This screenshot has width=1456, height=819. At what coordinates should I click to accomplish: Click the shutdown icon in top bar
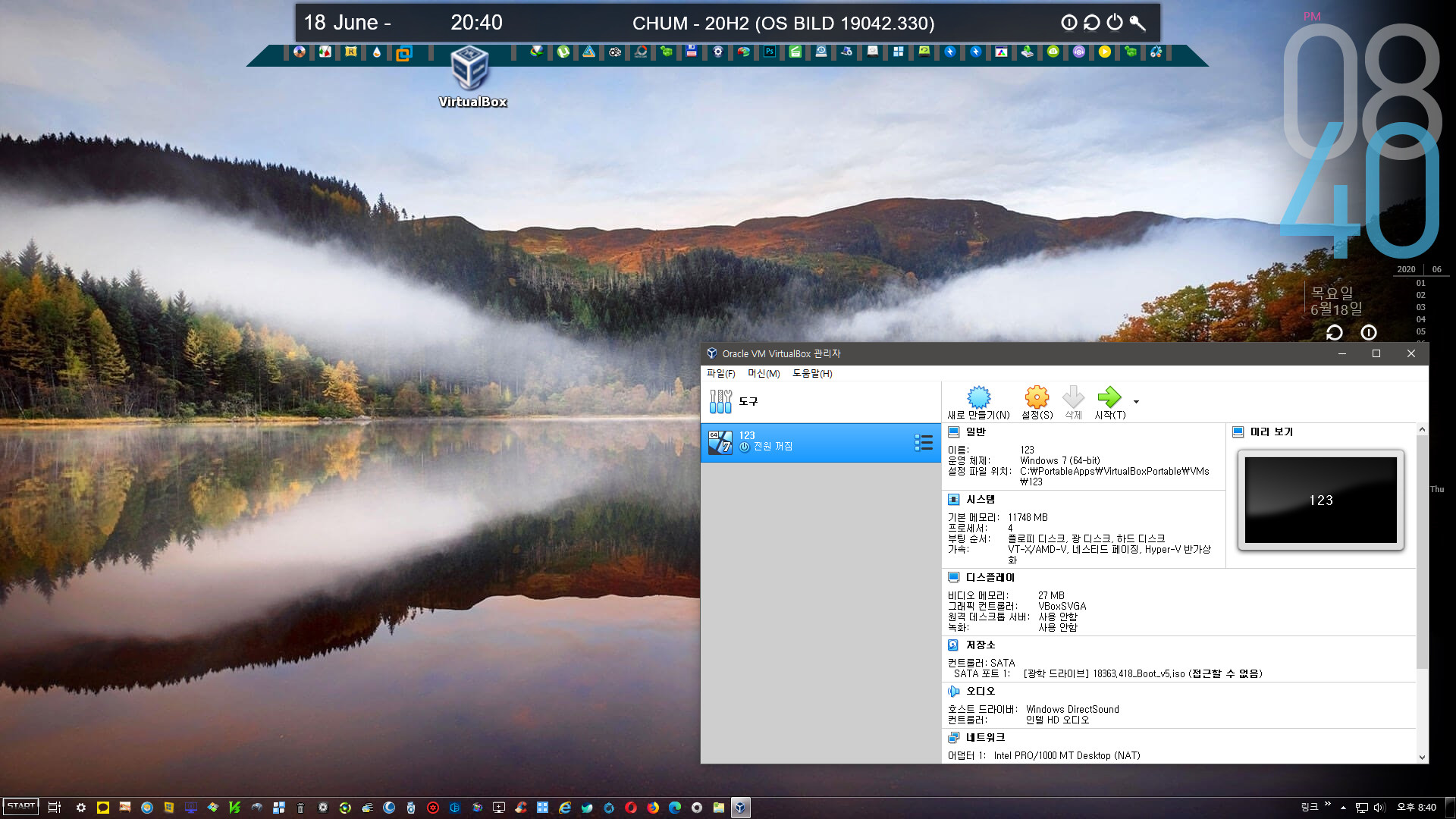[1114, 23]
